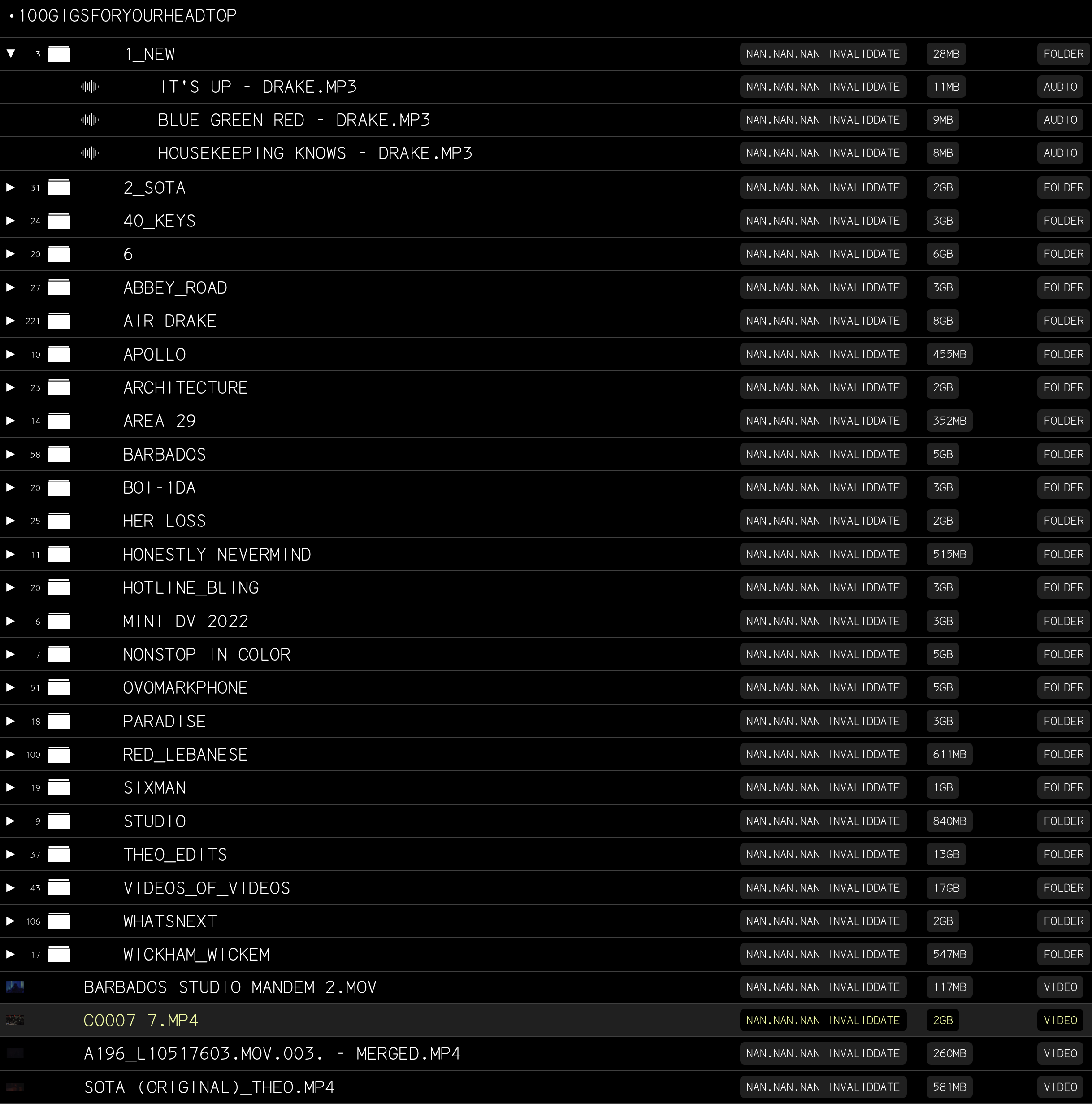Screen dimensions: 1092x1104
Task: Click the 17GB size of VIDEOS_OF_VIDEOS
Action: pyautogui.click(x=946, y=888)
